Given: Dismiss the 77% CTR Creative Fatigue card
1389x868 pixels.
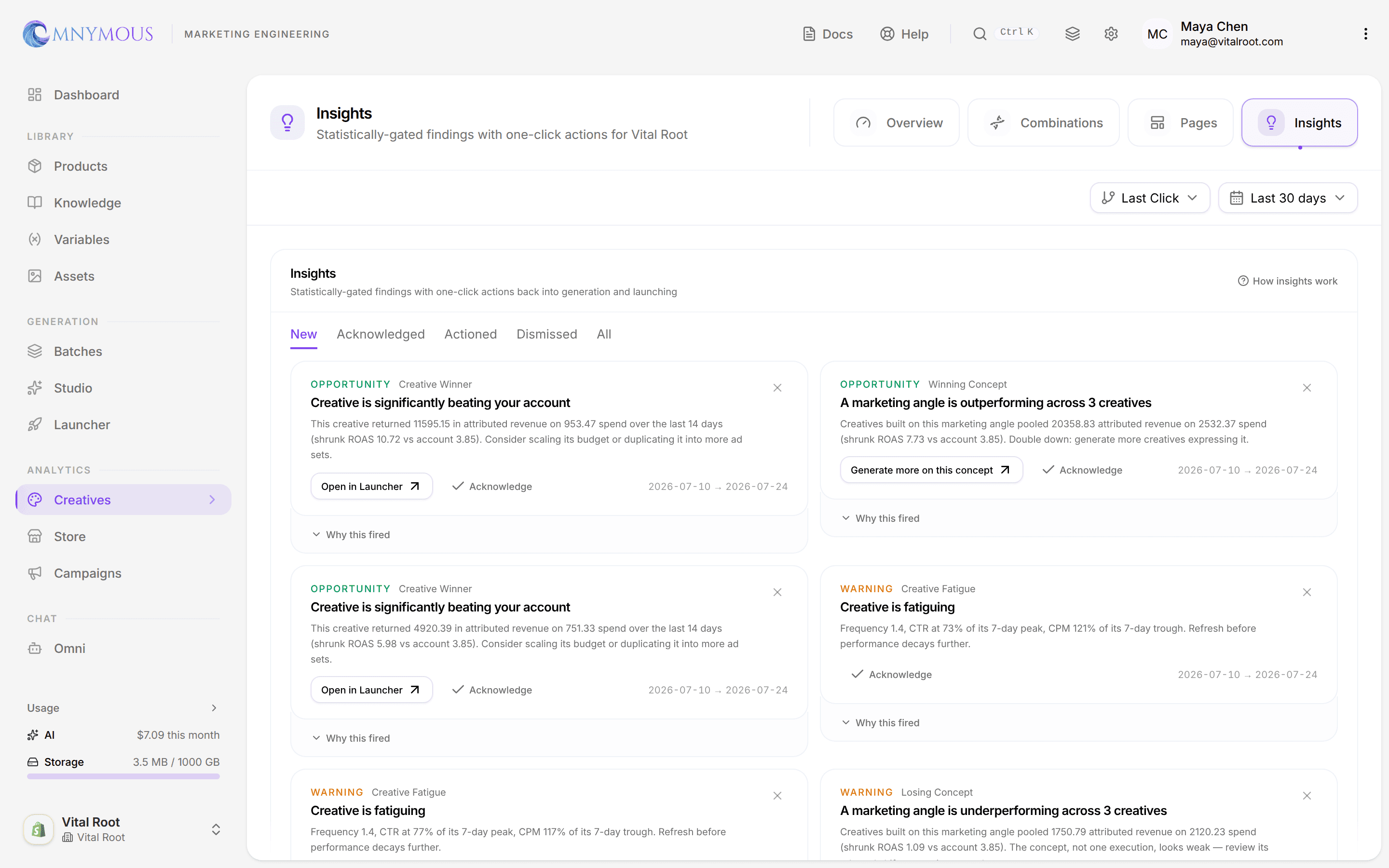Looking at the screenshot, I should pos(777,796).
